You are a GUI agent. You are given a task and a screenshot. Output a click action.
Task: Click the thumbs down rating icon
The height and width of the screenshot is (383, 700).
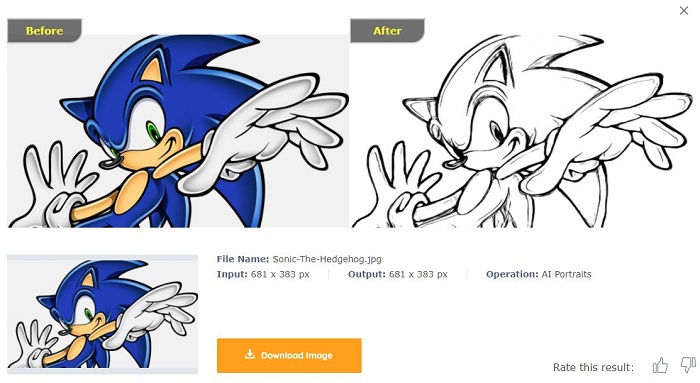coord(688,365)
